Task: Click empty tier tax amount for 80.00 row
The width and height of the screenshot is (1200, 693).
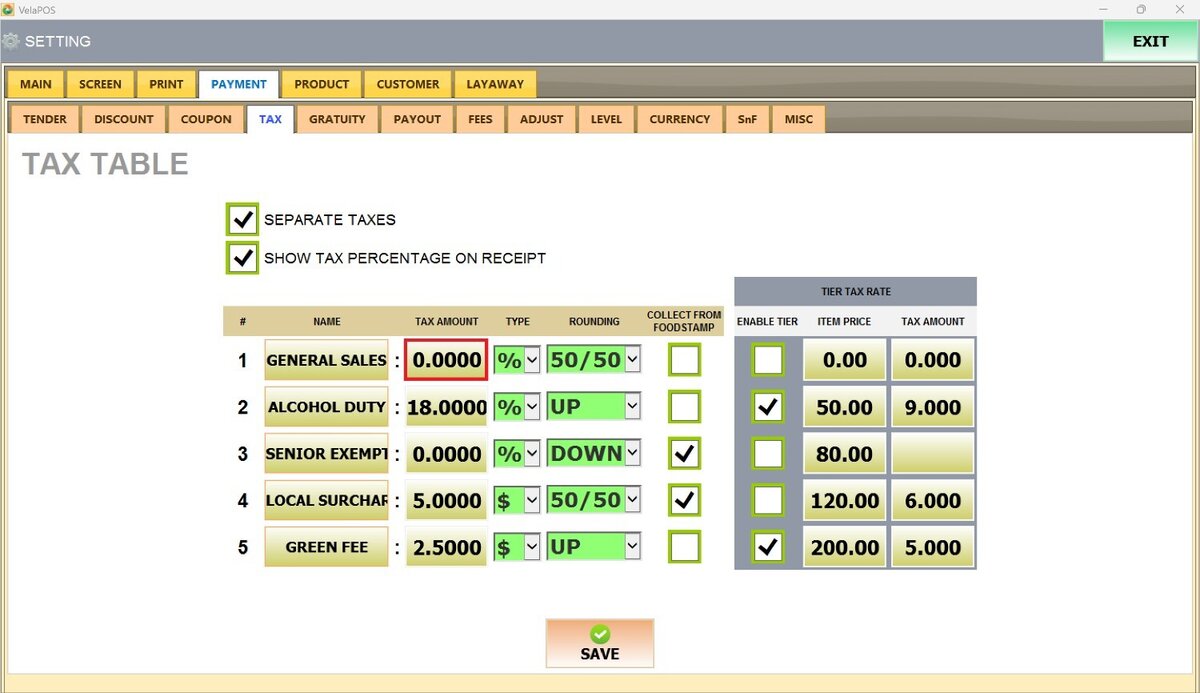Action: pyautogui.click(x=932, y=453)
